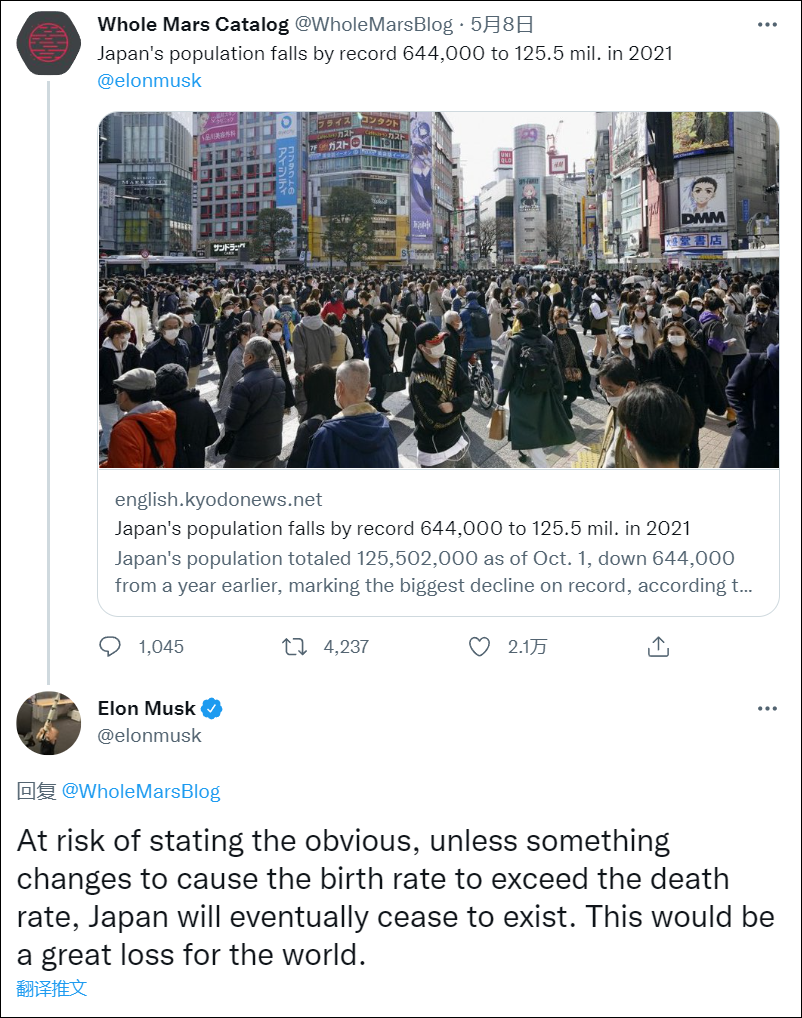Click the reply speech bubble icon
The height and width of the screenshot is (1018, 802).
110,647
